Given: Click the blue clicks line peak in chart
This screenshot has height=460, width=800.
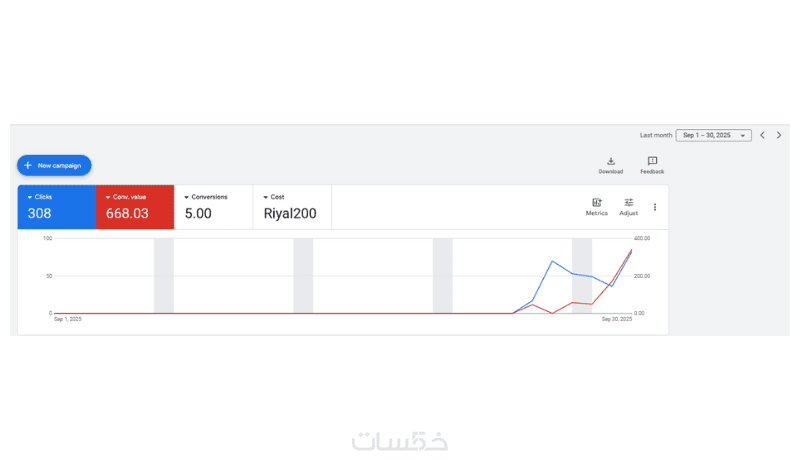Looking at the screenshot, I should coord(553,262).
